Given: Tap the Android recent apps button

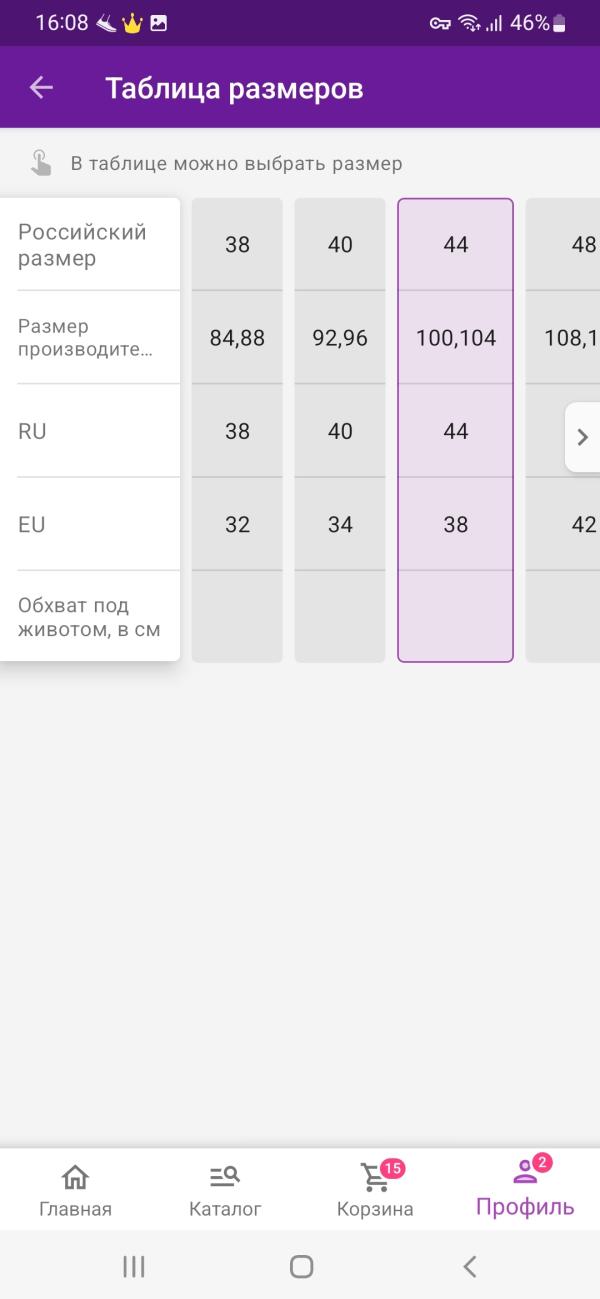Looking at the screenshot, I should pos(133,1266).
